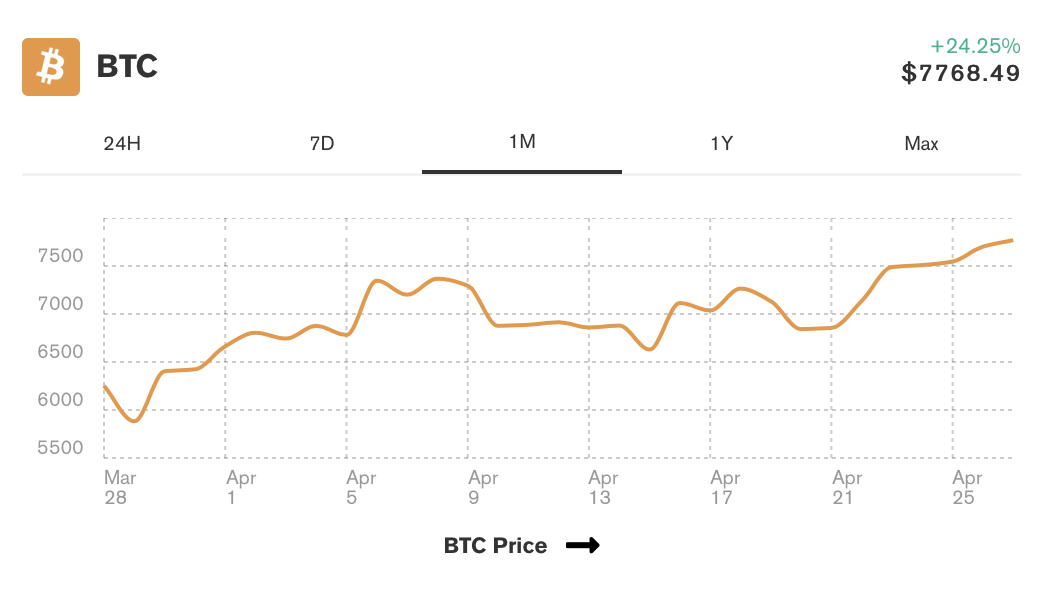Screen dimensions: 1050x602
Task: Follow the BTC Price link
Action: pos(495,545)
